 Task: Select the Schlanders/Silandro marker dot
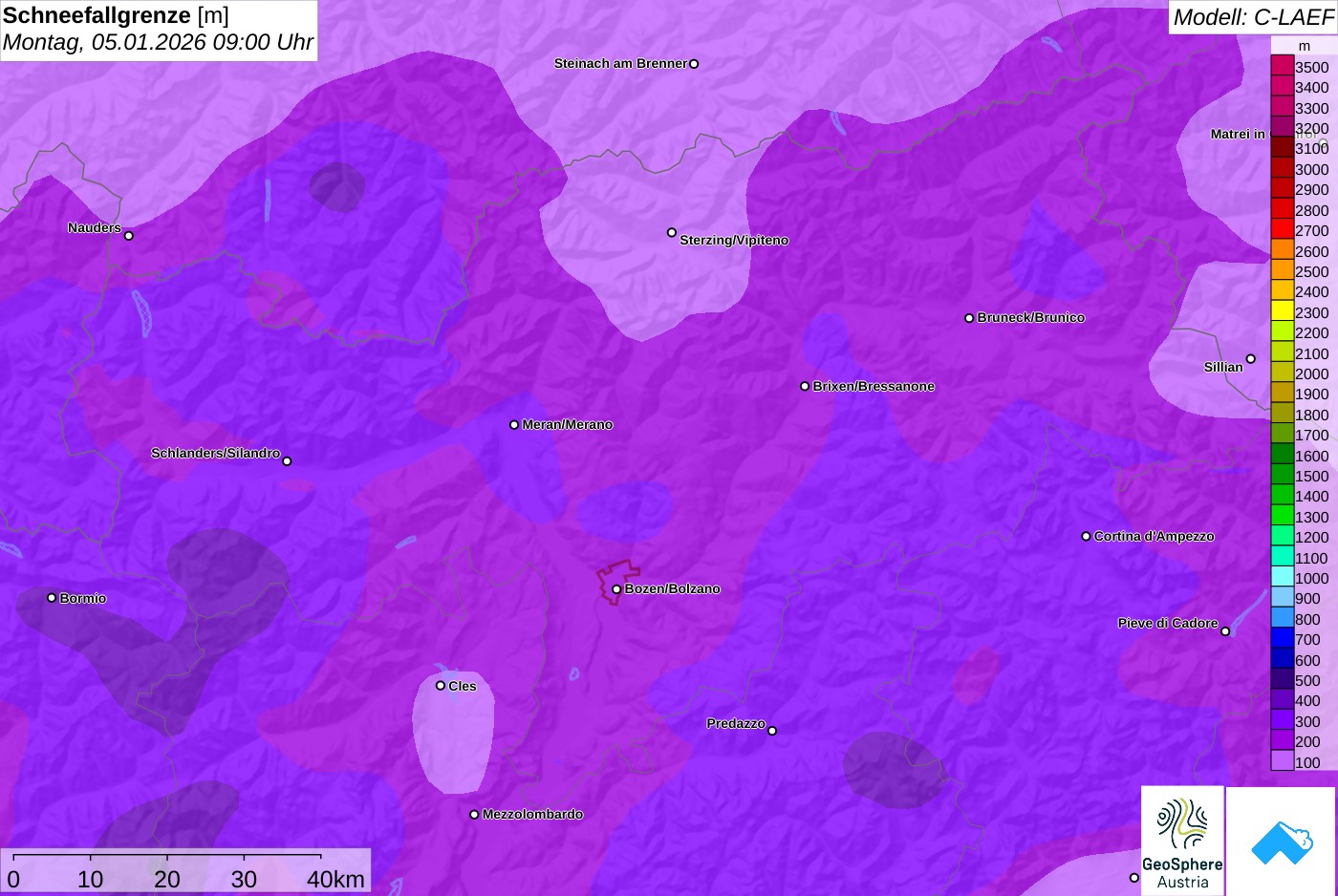click(287, 461)
